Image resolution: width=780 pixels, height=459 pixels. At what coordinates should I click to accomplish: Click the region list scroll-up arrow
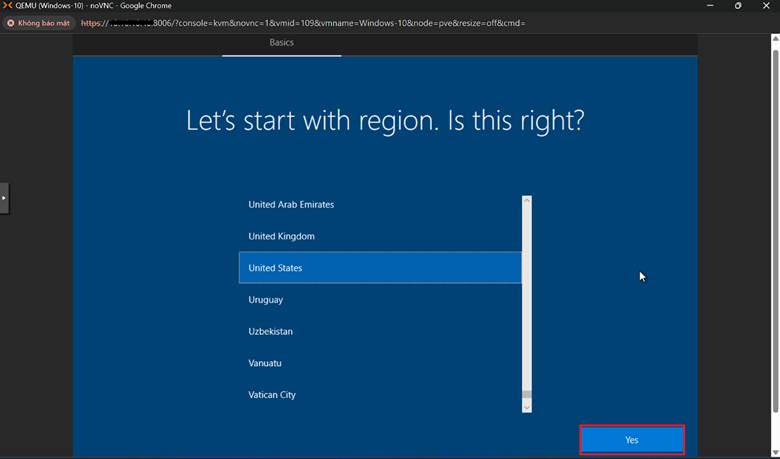click(527, 201)
